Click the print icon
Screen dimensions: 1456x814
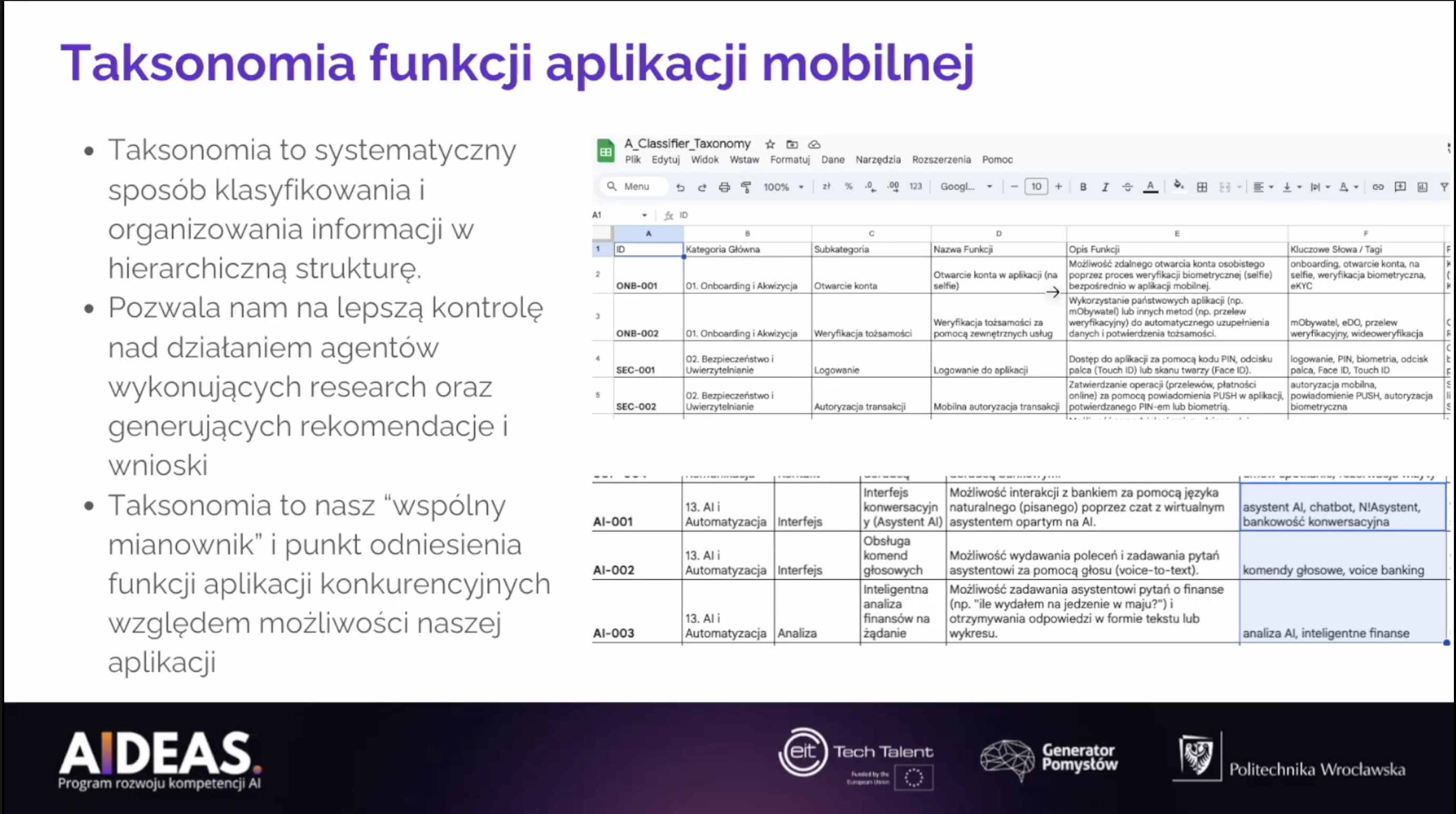tap(724, 187)
